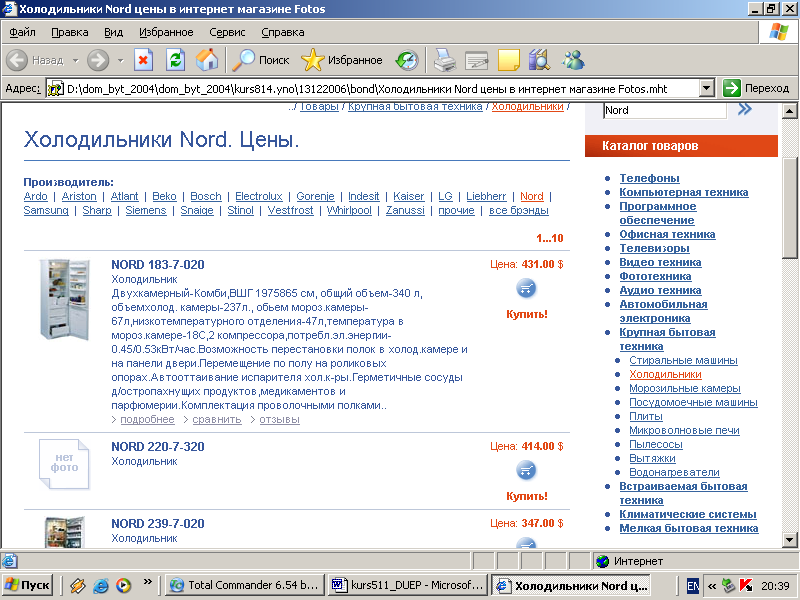
Task: Open the Файл menu
Action: click(22, 32)
